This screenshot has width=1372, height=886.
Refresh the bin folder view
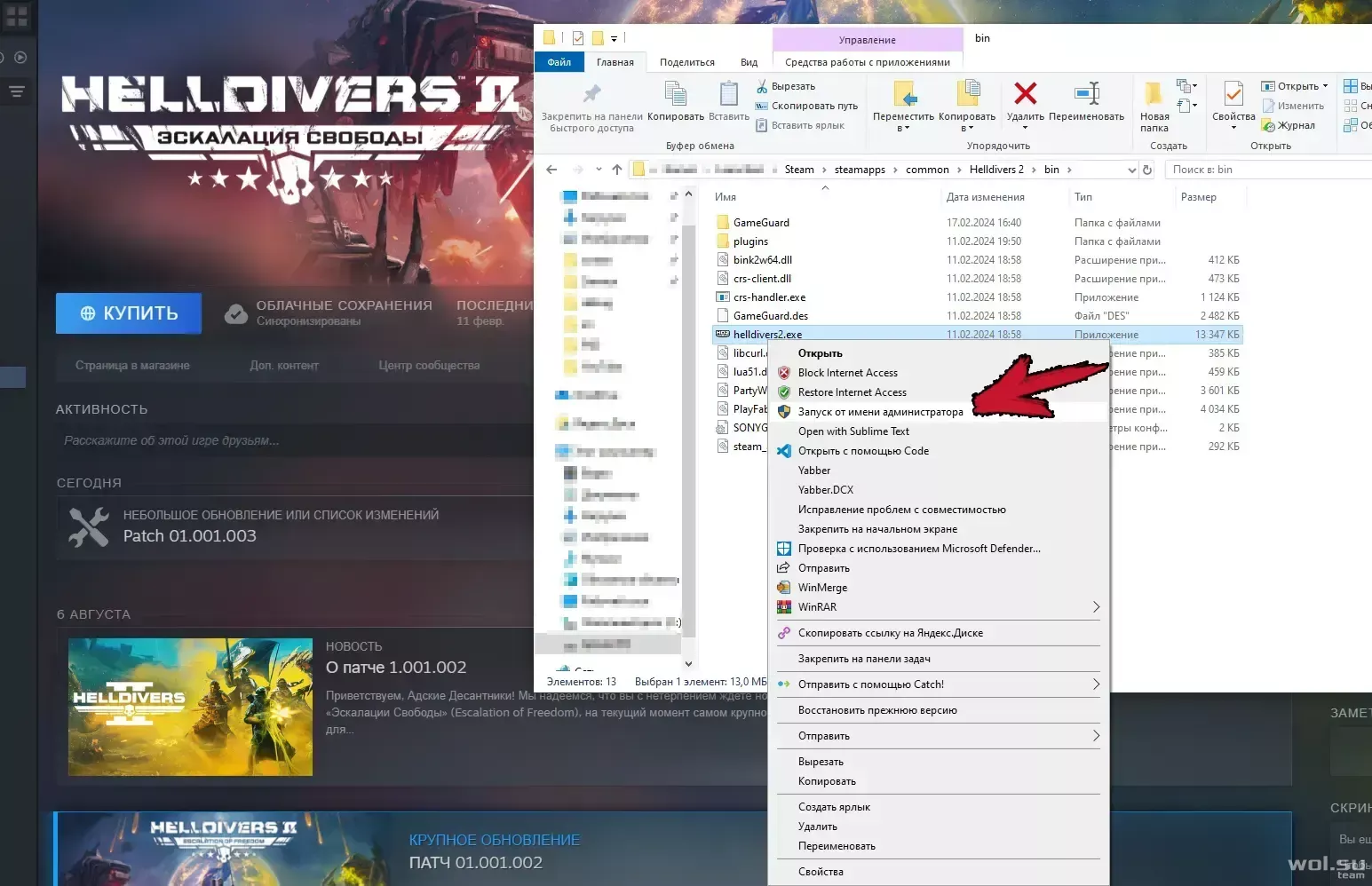click(x=1147, y=170)
